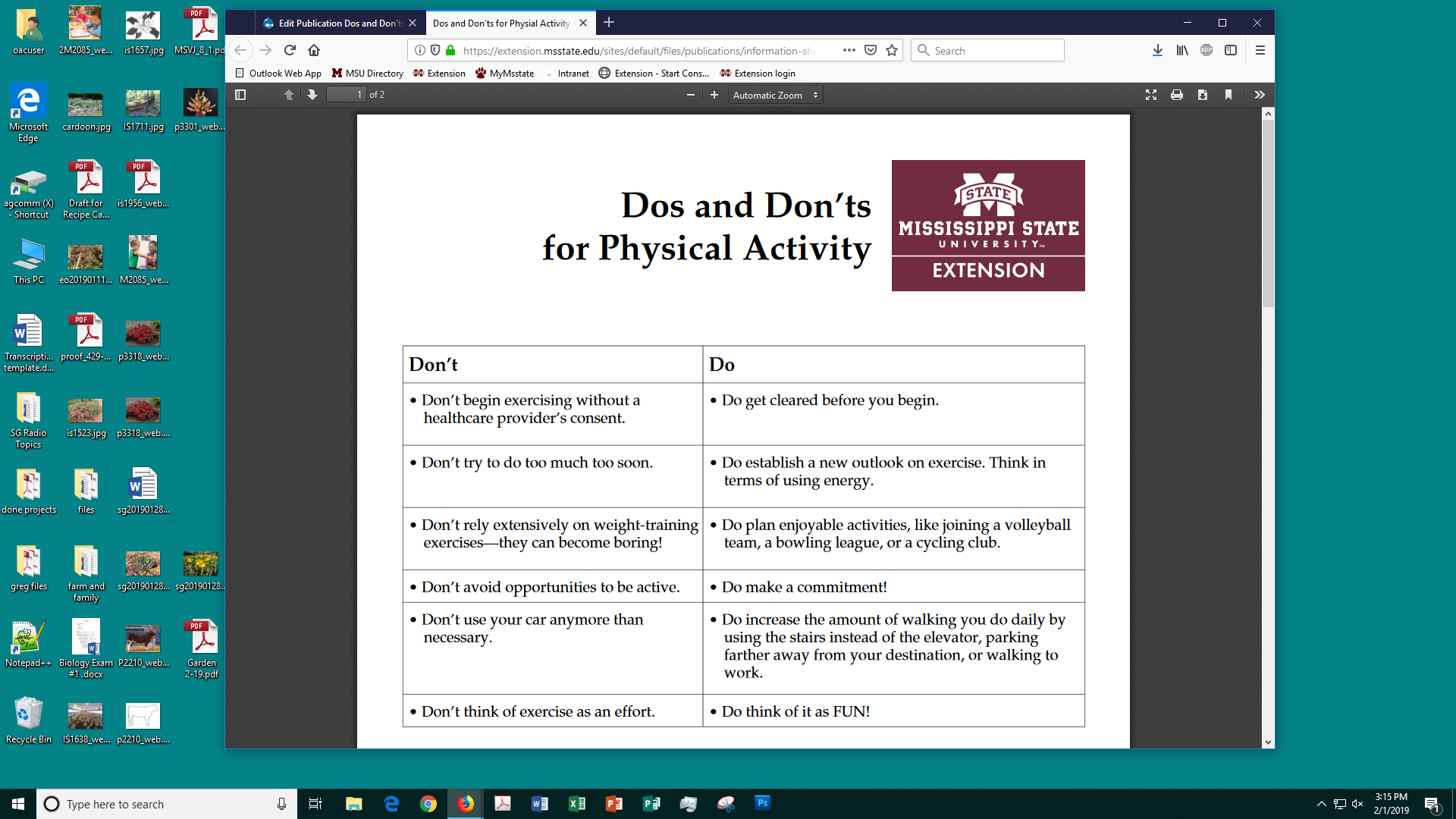Open Photoshop from the taskbar
This screenshot has width=1456, height=819.
pyautogui.click(x=763, y=804)
